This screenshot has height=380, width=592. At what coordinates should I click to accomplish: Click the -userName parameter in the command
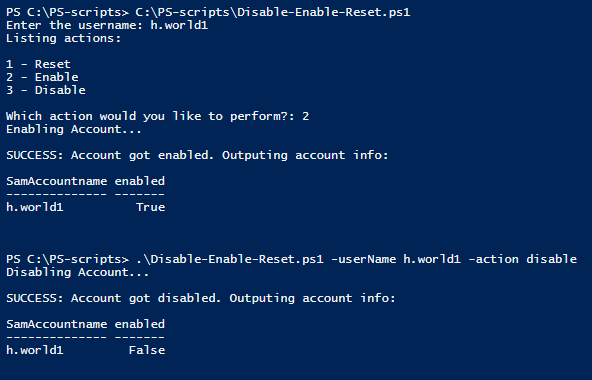pyautogui.click(x=364, y=259)
